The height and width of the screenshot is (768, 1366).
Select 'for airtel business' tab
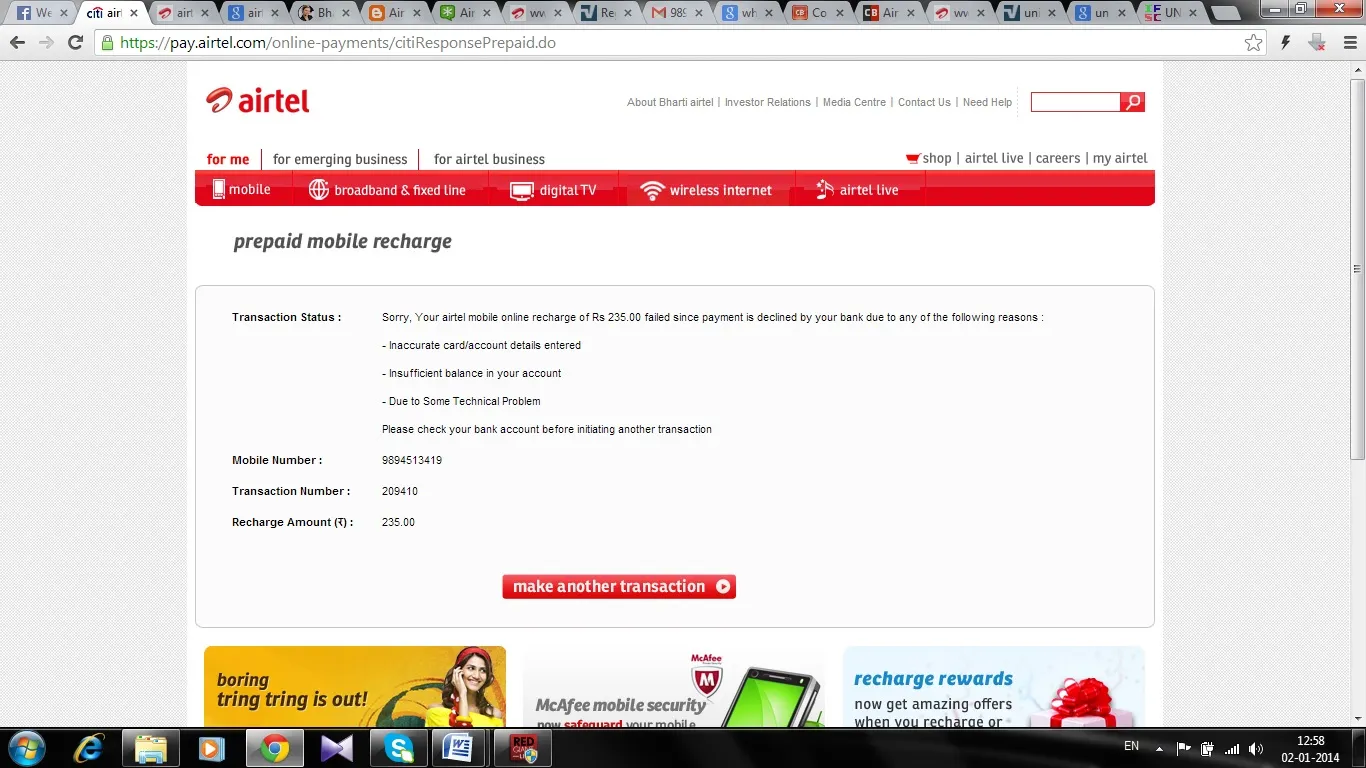489,159
